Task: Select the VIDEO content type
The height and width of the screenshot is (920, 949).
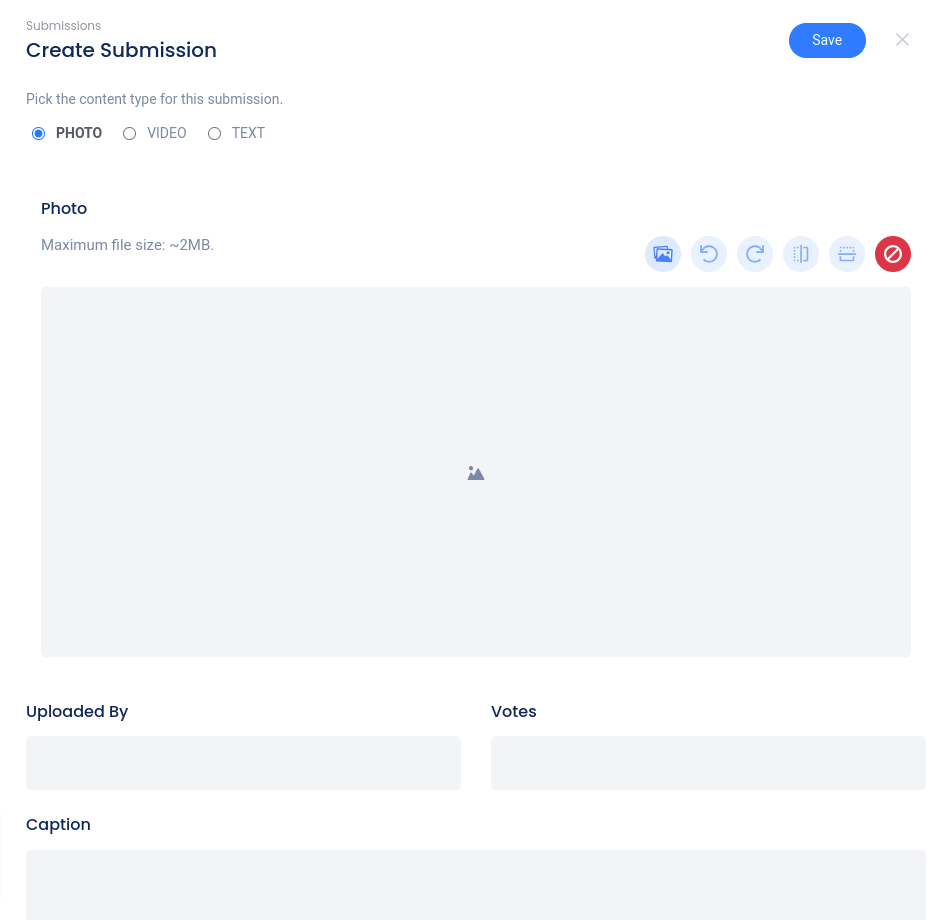Action: tap(130, 134)
